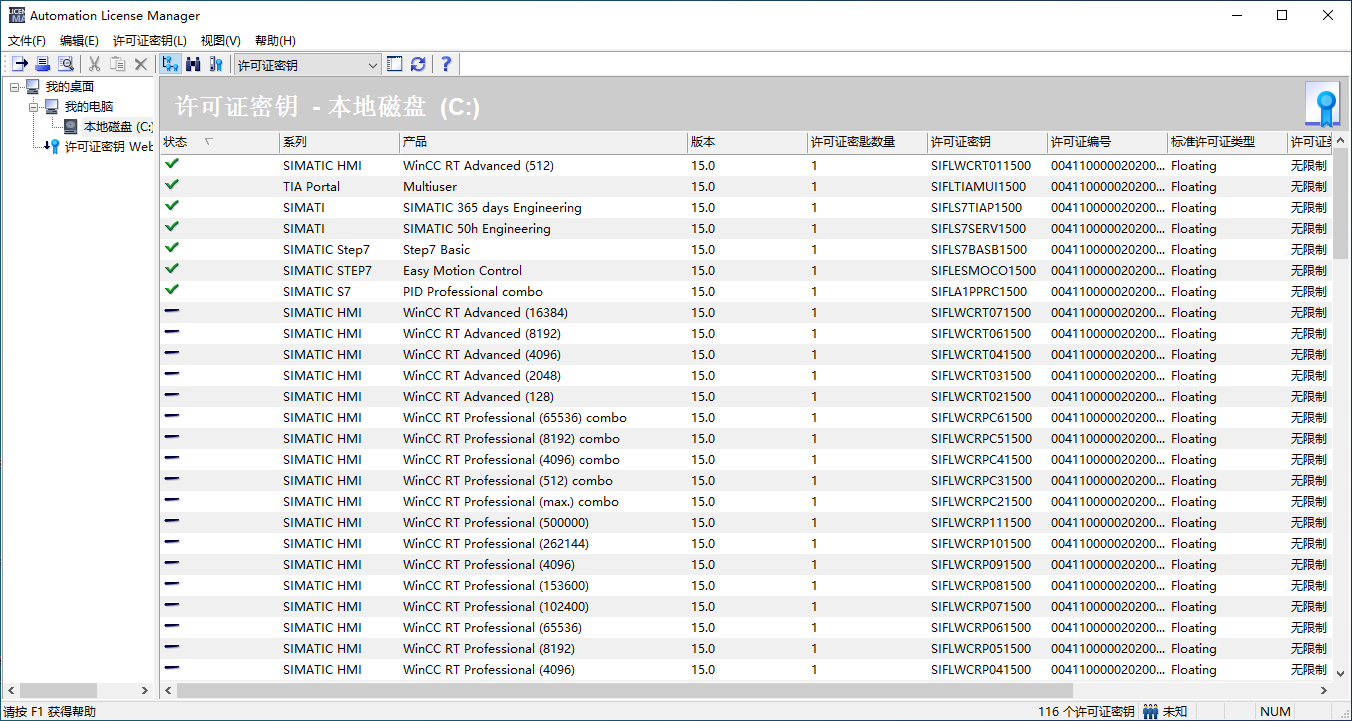Click green checkmark of Easy Motion Control row
The image size is (1352, 721).
pyautogui.click(x=172, y=268)
